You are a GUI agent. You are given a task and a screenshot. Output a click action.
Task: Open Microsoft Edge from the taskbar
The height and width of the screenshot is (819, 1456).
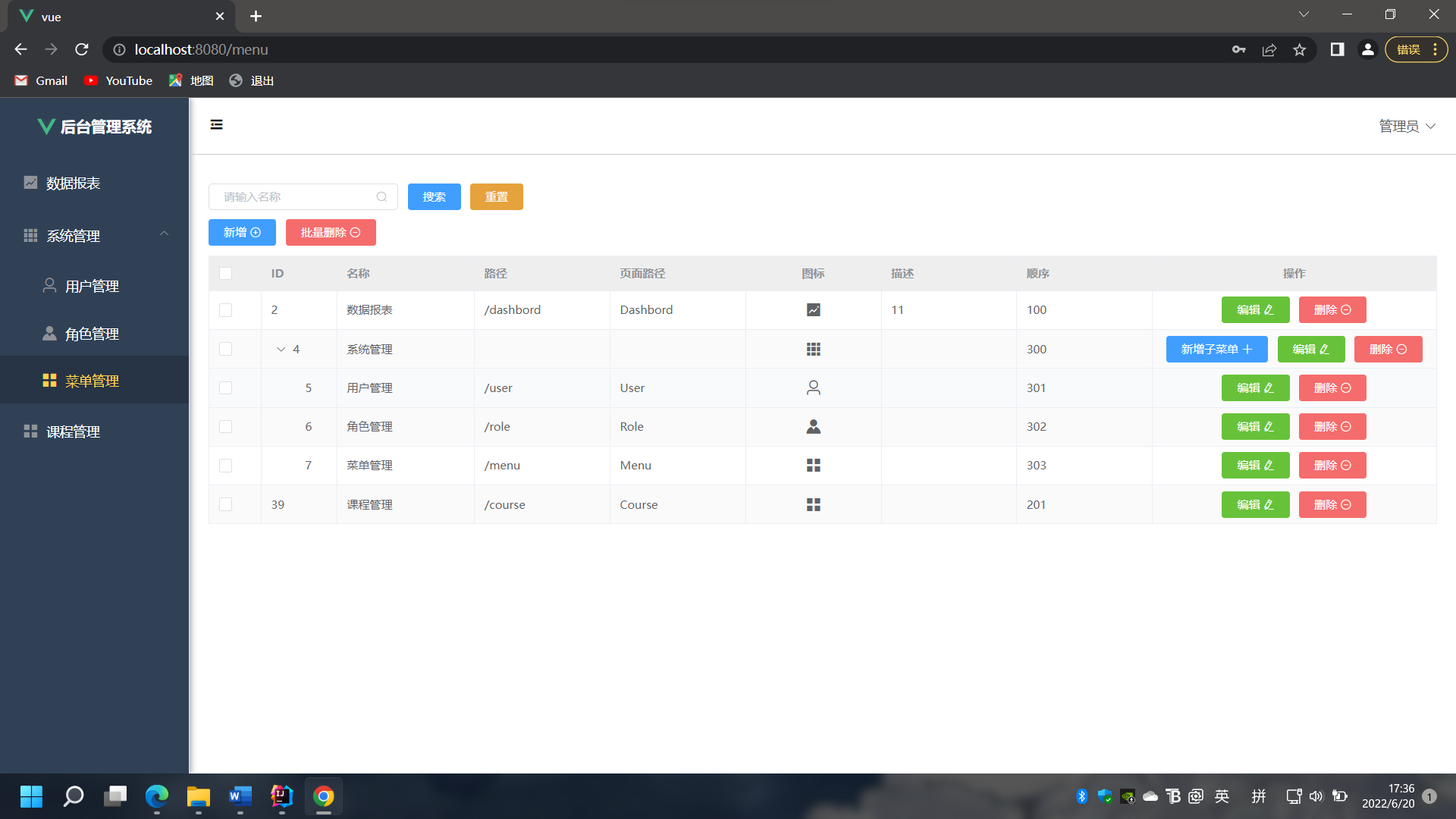(157, 796)
